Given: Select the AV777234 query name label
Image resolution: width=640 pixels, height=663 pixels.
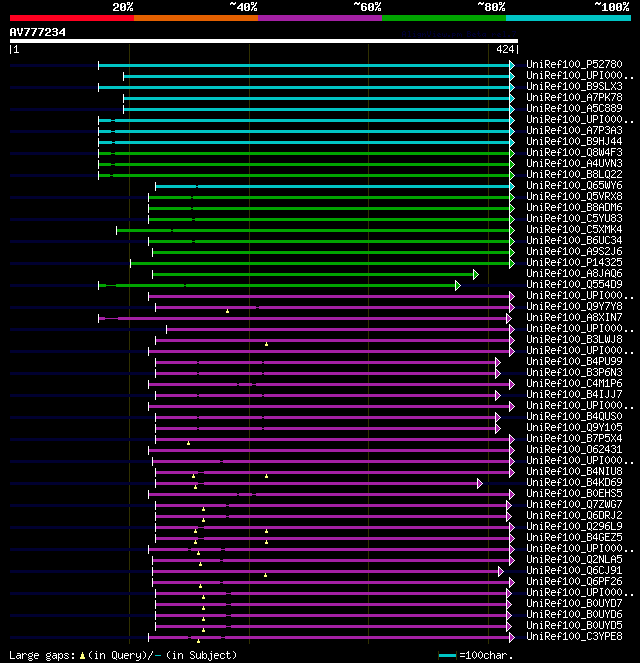Looking at the screenshot, I should (38, 32).
